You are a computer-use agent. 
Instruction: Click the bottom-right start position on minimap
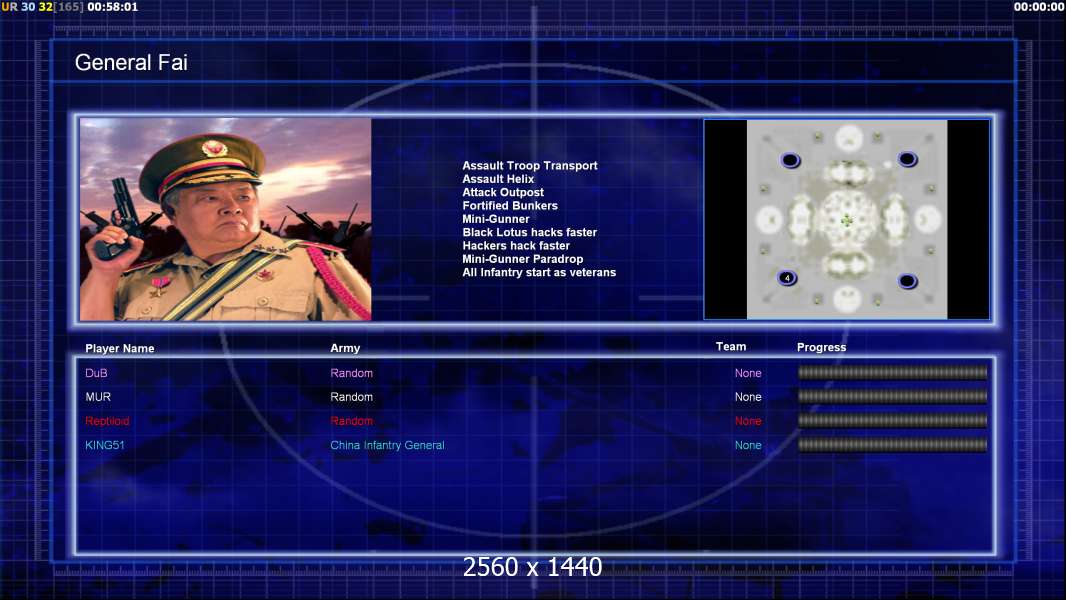coord(908,281)
